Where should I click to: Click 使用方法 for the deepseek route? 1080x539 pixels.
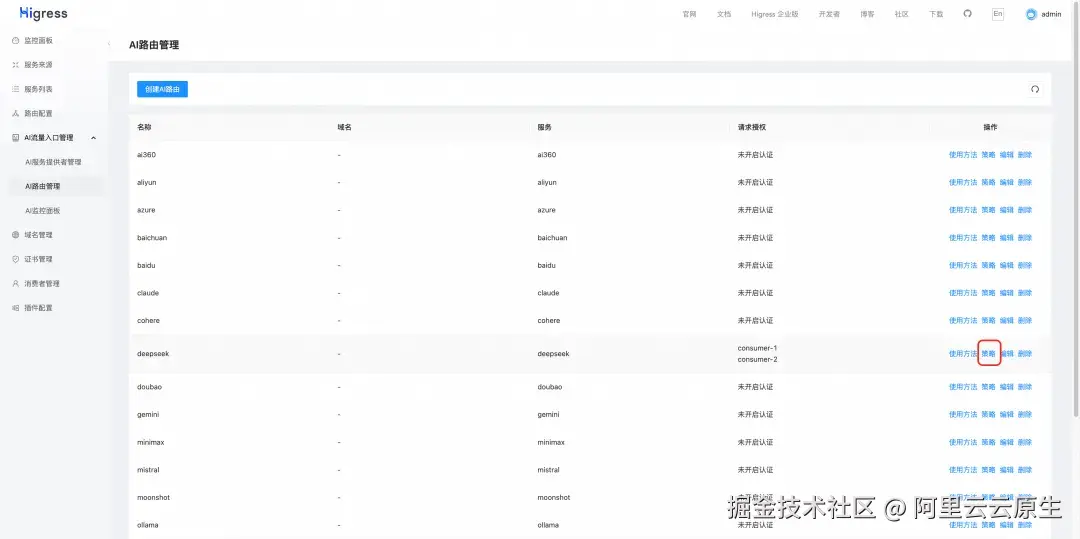tap(963, 354)
